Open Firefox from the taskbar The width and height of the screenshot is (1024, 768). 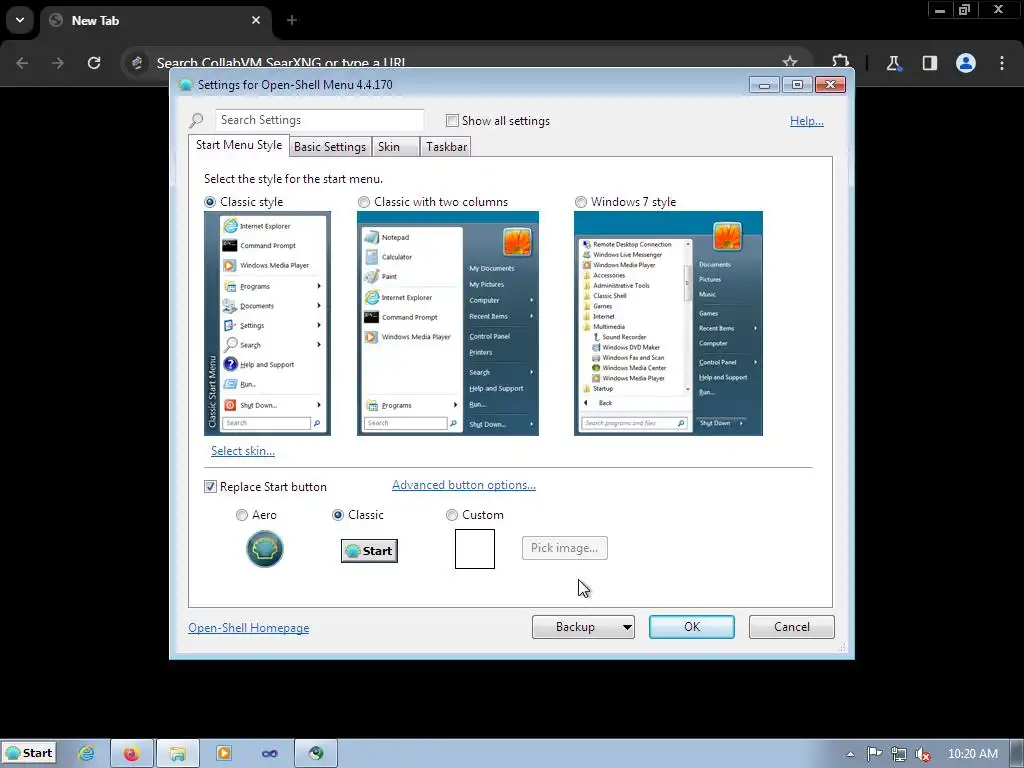coord(131,754)
